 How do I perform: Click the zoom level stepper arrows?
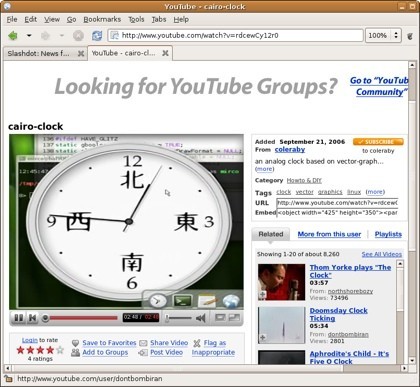[396, 35]
